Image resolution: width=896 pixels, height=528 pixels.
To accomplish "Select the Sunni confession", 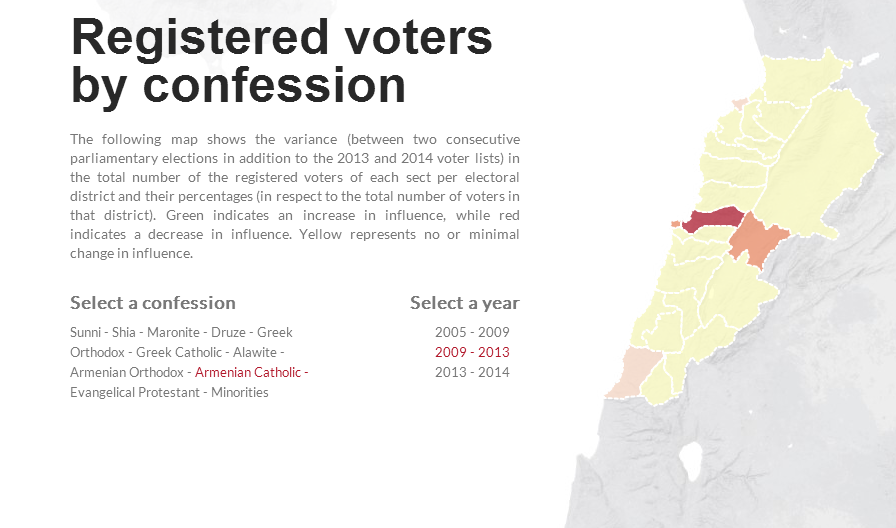I will click(x=84, y=332).
